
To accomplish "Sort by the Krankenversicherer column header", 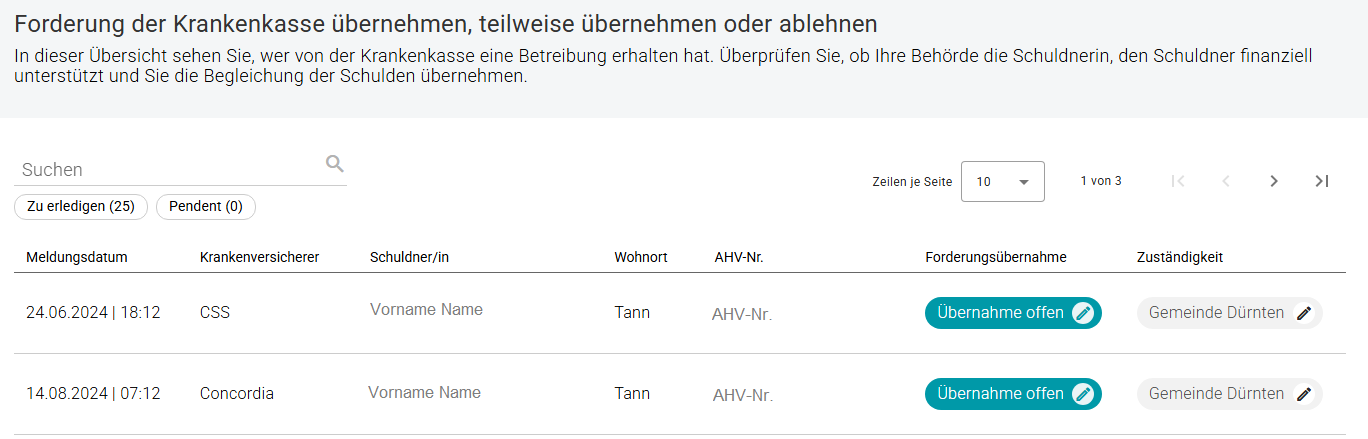I will [259, 257].
